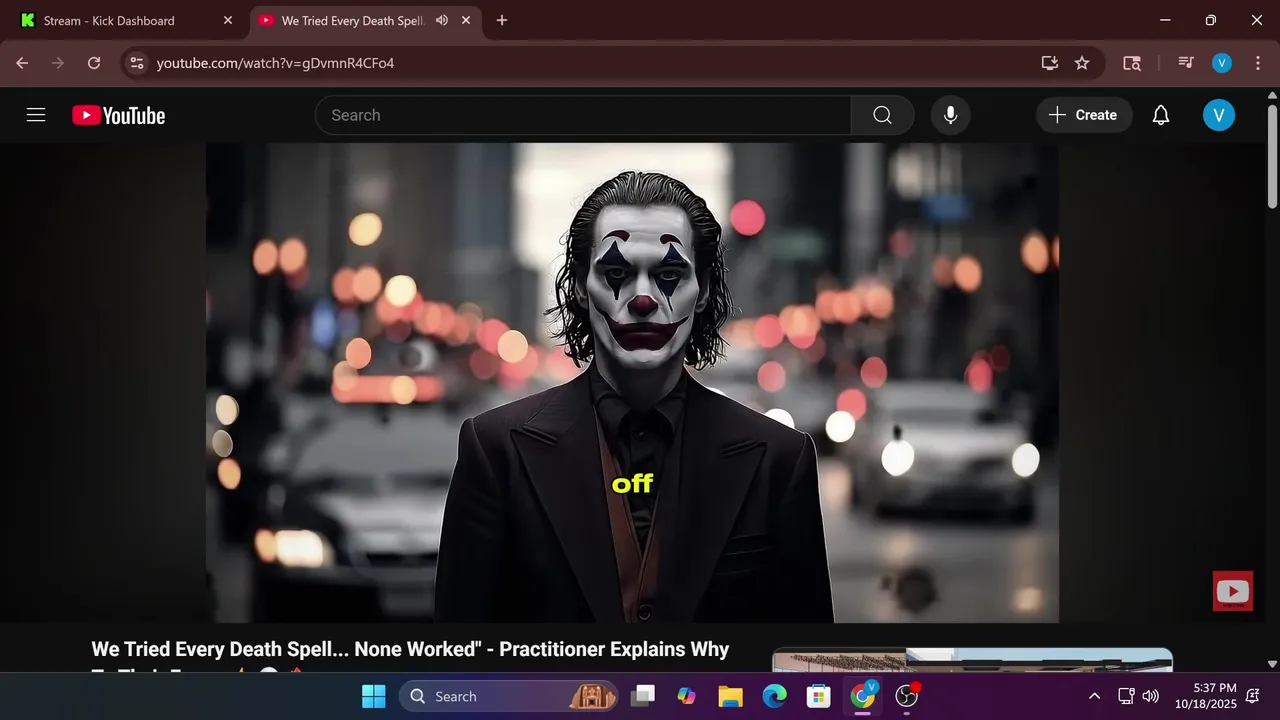Open network status in system tray
This screenshot has height=720, width=1280.
pyautogui.click(x=1126, y=696)
